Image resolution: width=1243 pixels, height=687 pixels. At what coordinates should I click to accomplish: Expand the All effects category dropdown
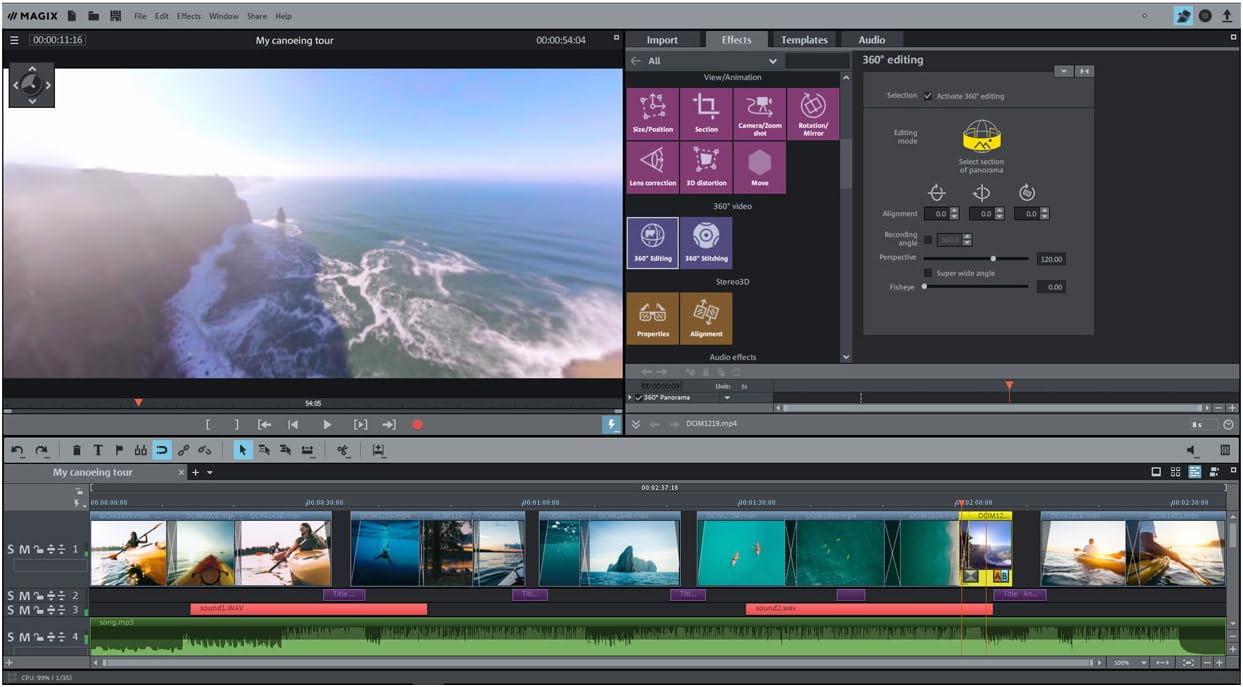(x=772, y=61)
